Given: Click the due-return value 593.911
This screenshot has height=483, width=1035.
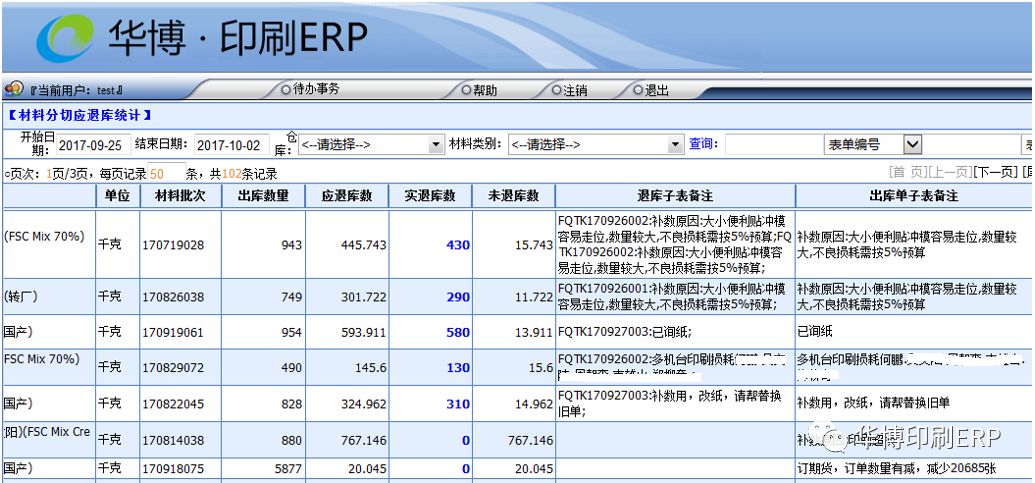Looking at the screenshot, I should click(x=364, y=333).
